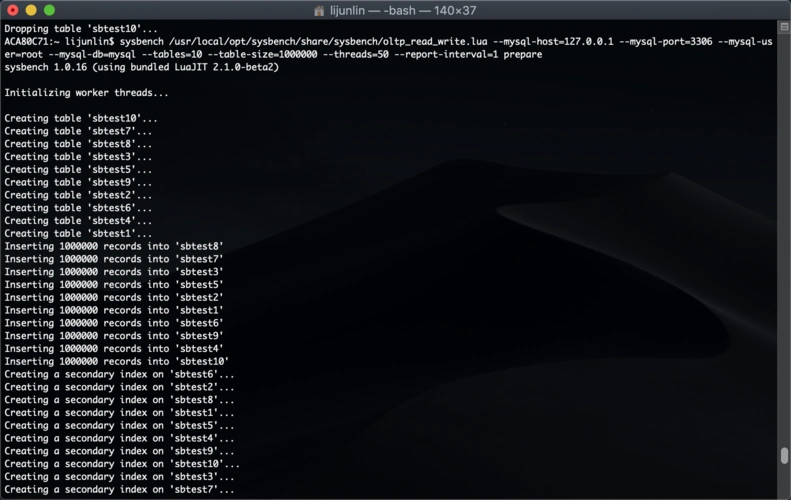Click the window title 'lijunlin — -bash — 140×37'
Viewport: 791px width, 500px height.
(403, 11)
